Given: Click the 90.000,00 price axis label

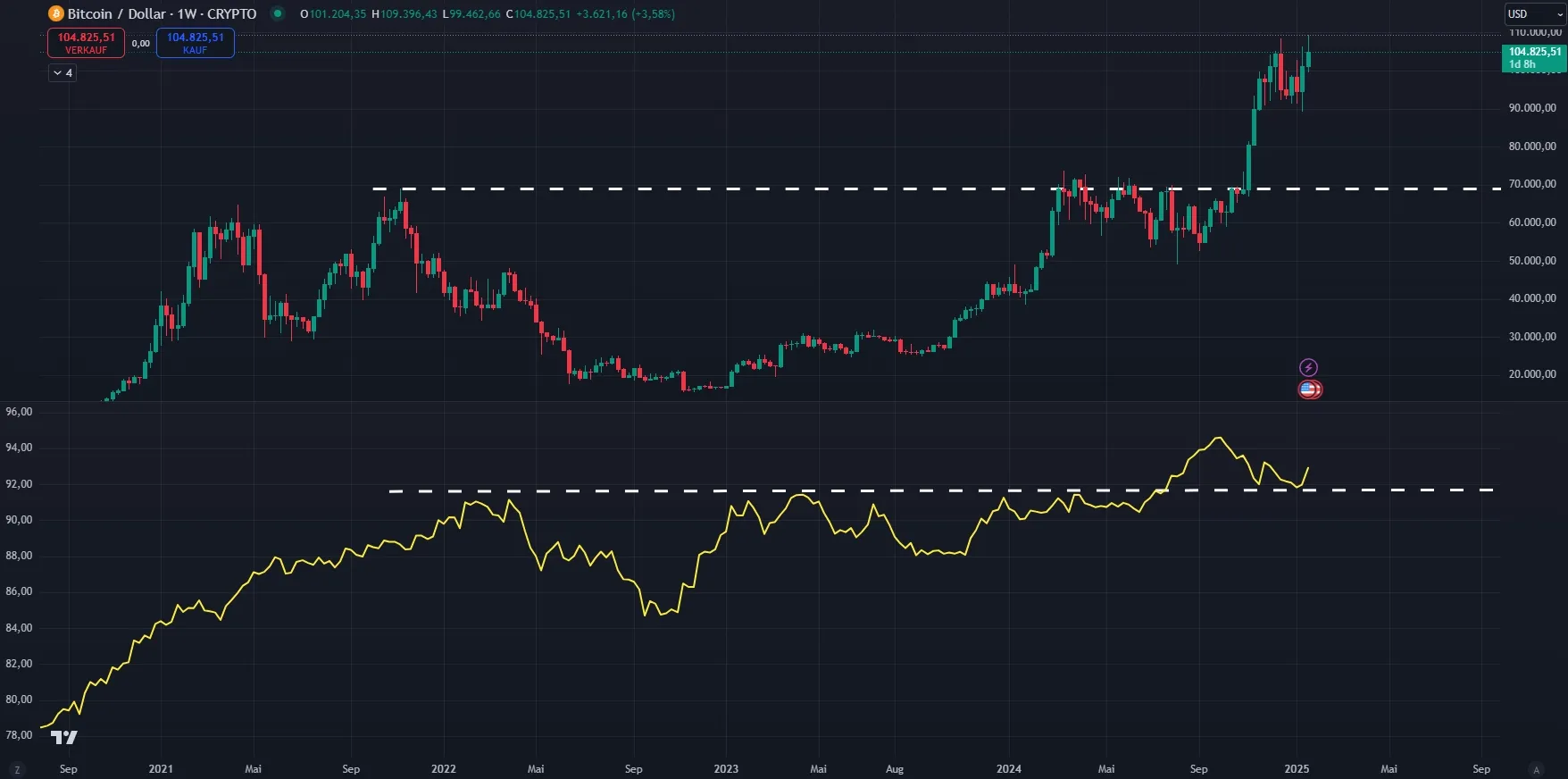Looking at the screenshot, I should 1532,108.
